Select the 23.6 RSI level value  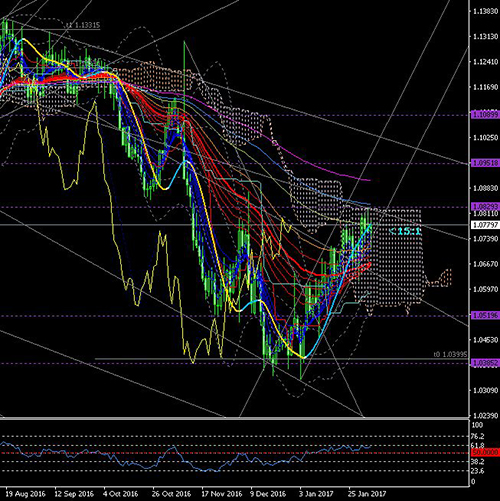478,471
